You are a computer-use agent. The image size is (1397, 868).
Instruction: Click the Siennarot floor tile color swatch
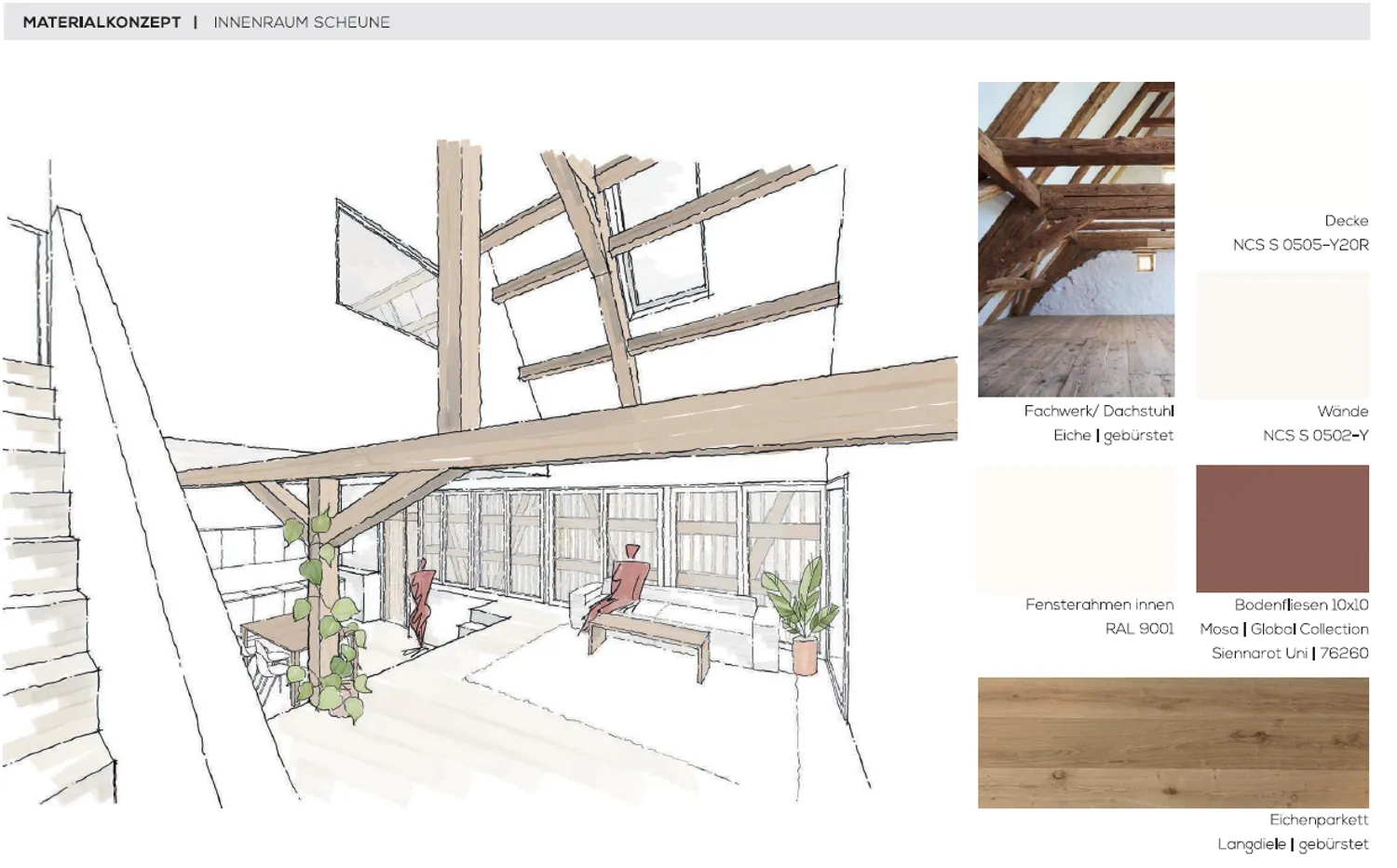(x=1282, y=529)
